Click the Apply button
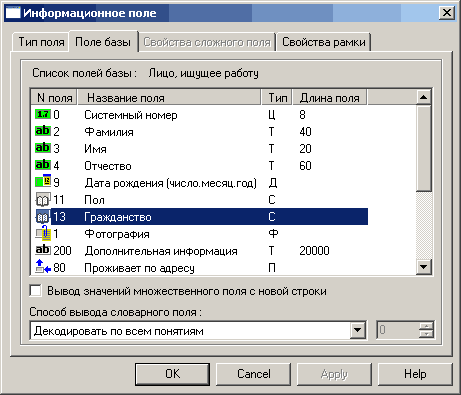 tap(334, 374)
